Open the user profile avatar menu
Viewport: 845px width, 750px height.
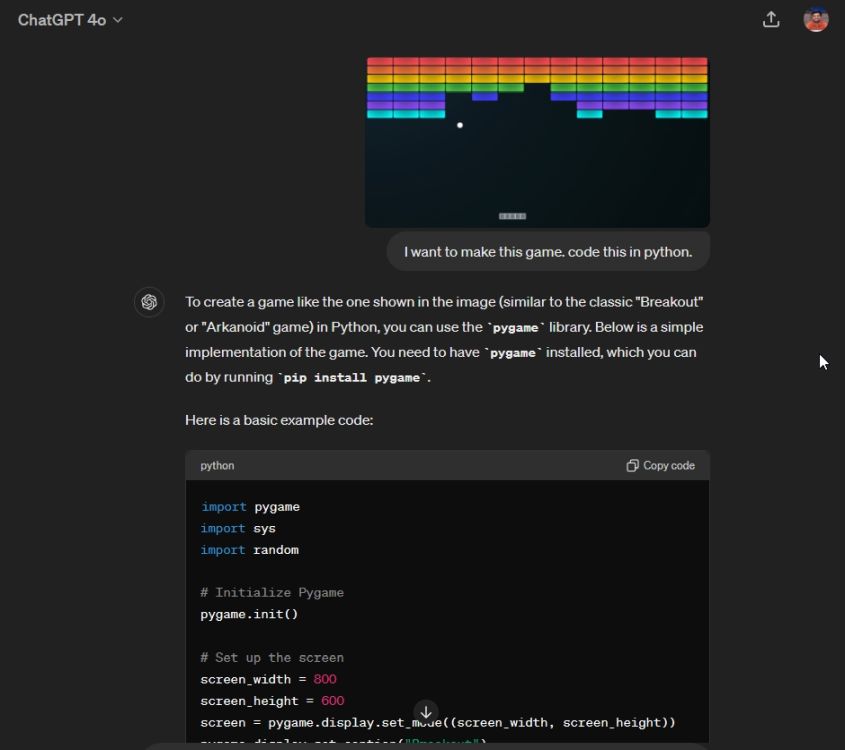[816, 20]
